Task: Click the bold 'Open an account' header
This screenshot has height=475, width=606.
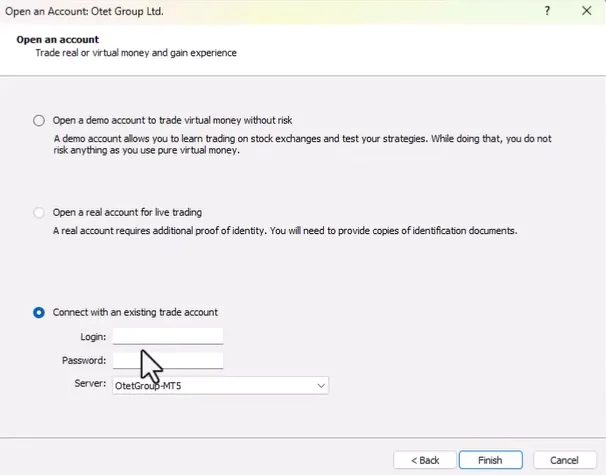Action: pyautogui.click(x=57, y=39)
